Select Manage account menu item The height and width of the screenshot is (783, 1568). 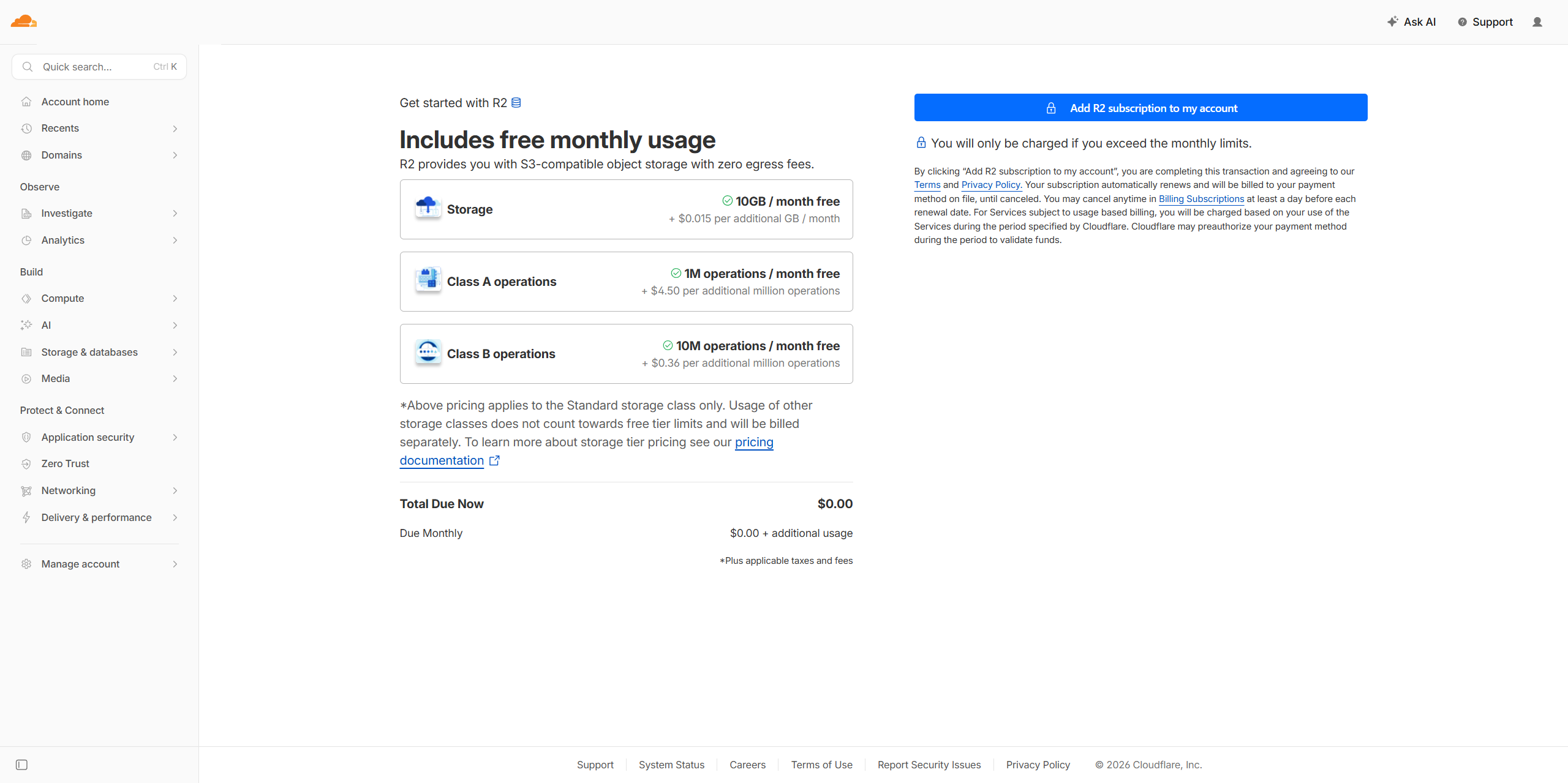pos(99,564)
